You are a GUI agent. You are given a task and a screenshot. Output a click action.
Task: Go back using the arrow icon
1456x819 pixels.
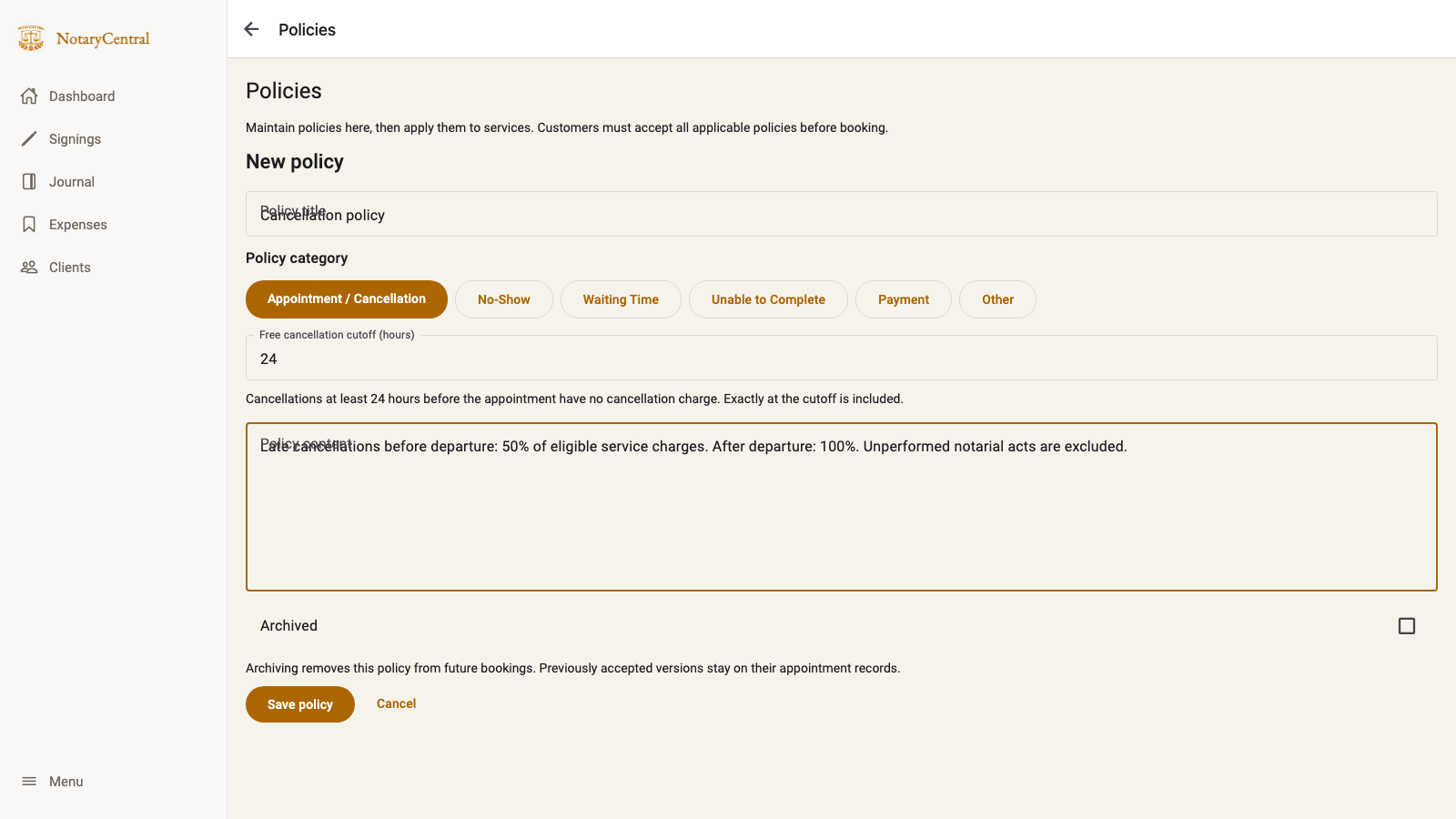coord(252,29)
